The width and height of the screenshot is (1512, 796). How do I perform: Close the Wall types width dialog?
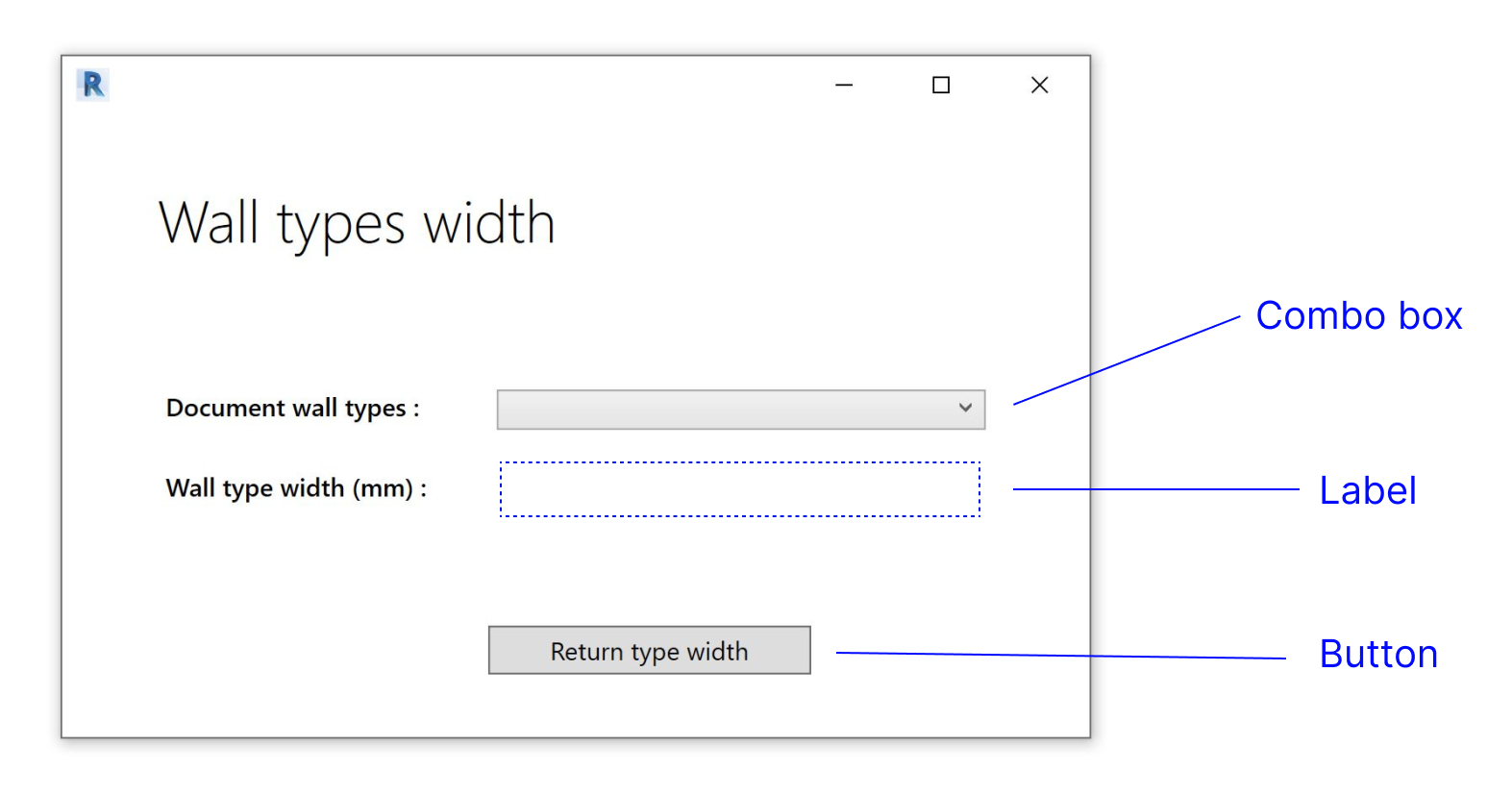pos(1039,86)
